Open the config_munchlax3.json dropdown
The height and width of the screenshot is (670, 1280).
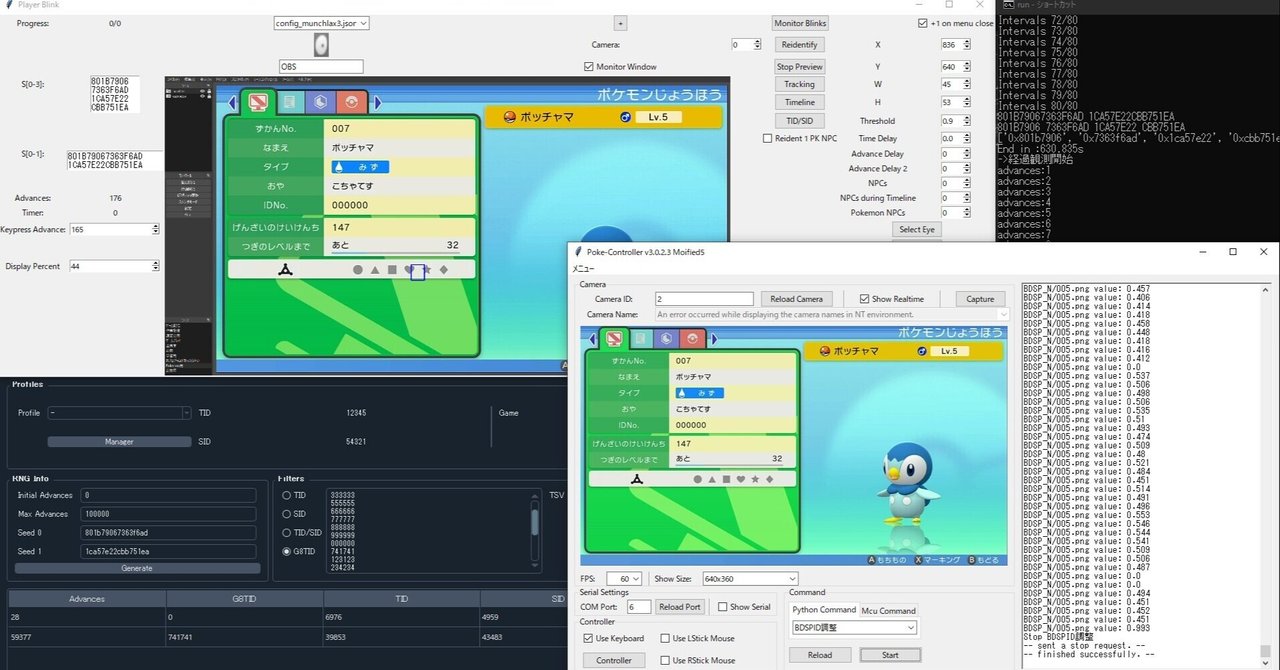click(x=320, y=23)
